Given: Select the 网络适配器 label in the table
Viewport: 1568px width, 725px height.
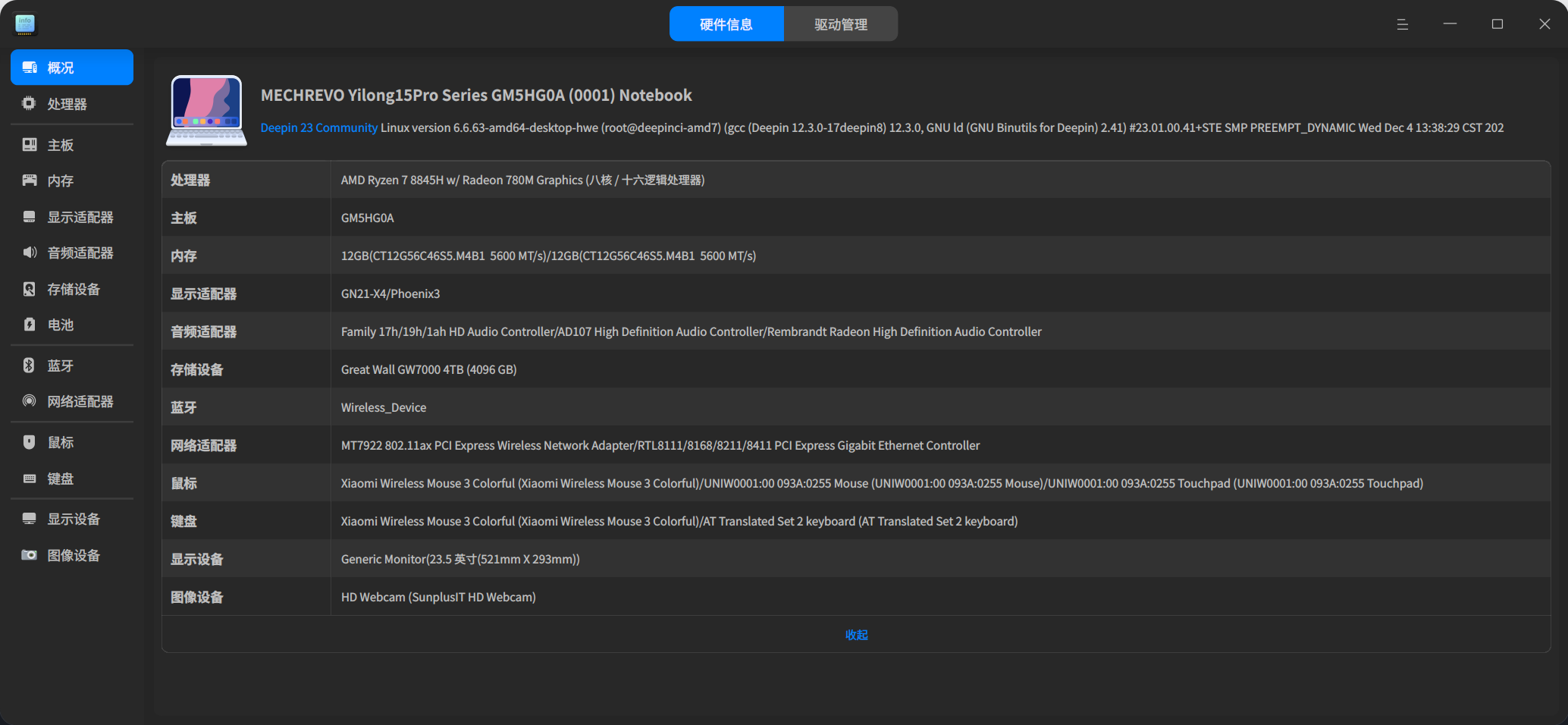Looking at the screenshot, I should [x=204, y=445].
